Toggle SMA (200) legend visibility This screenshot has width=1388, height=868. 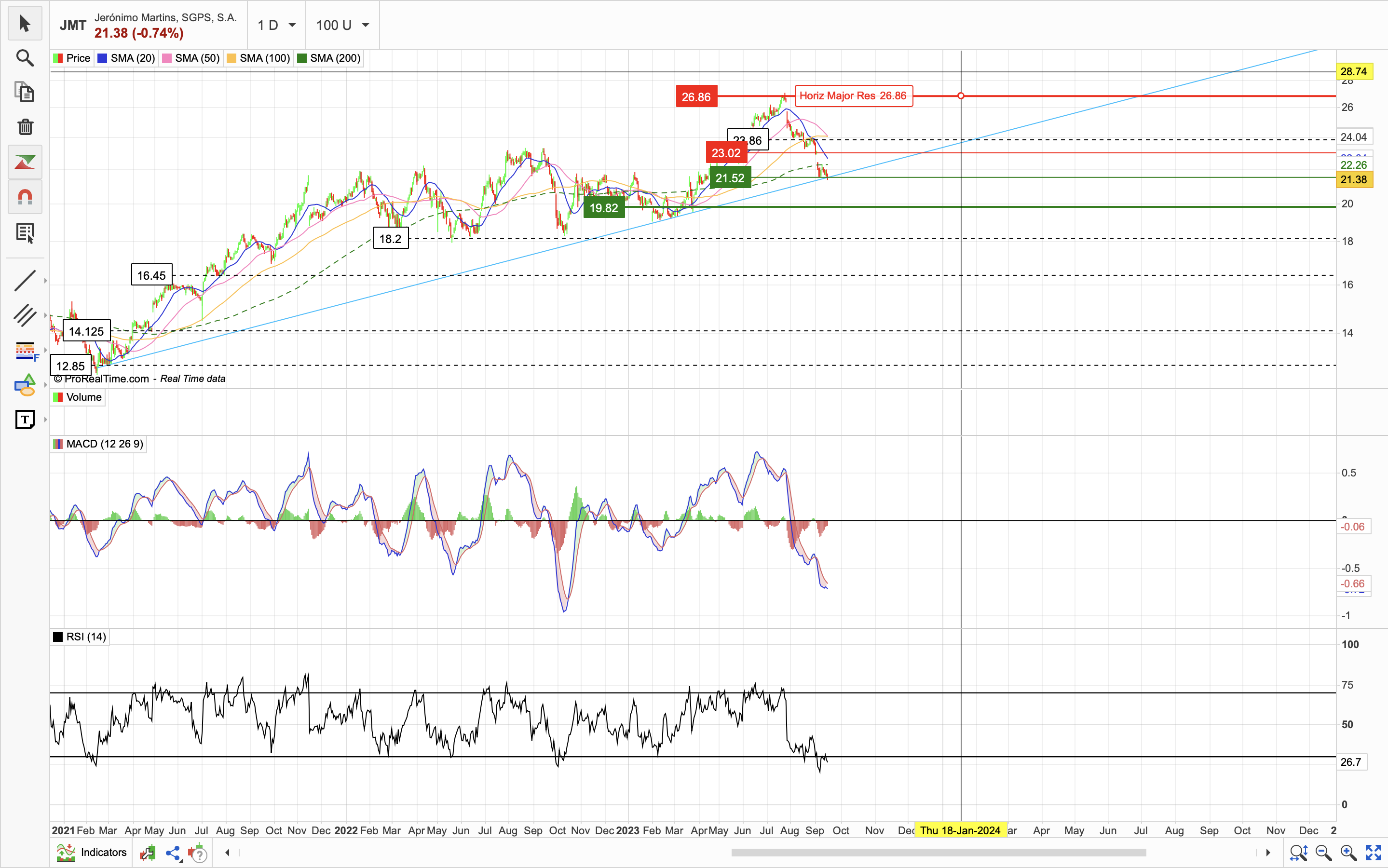point(329,58)
